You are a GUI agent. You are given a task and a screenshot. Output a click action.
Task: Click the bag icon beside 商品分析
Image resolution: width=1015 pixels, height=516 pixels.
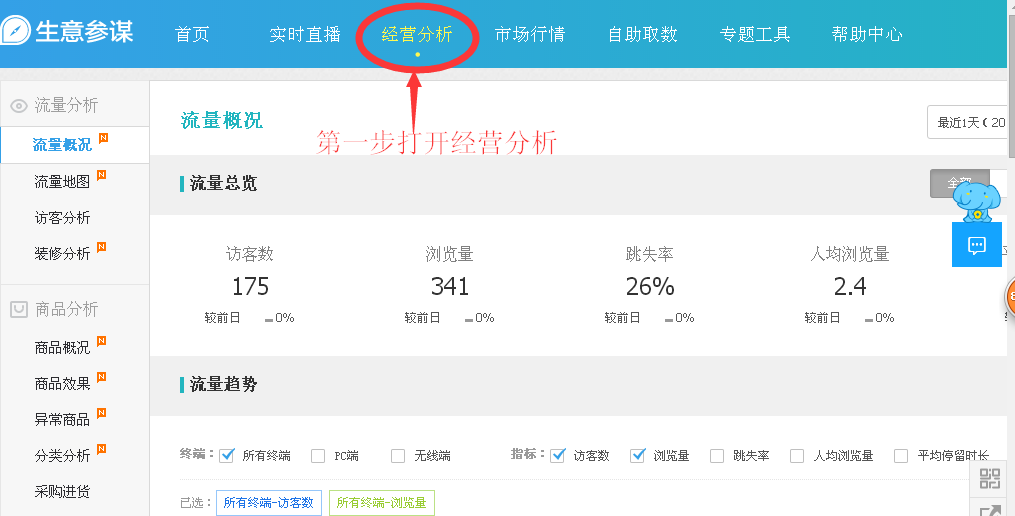click(19, 309)
